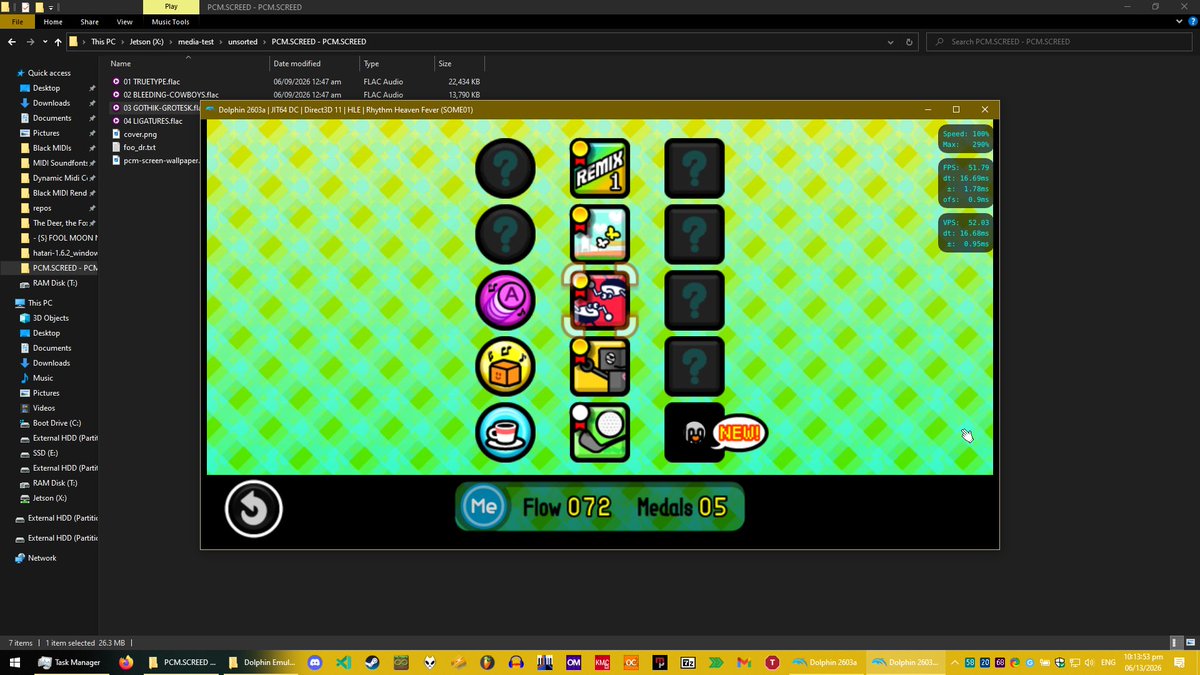The image size is (1200, 675).
Task: Go back with Explorer's back arrow
Action: 12,42
